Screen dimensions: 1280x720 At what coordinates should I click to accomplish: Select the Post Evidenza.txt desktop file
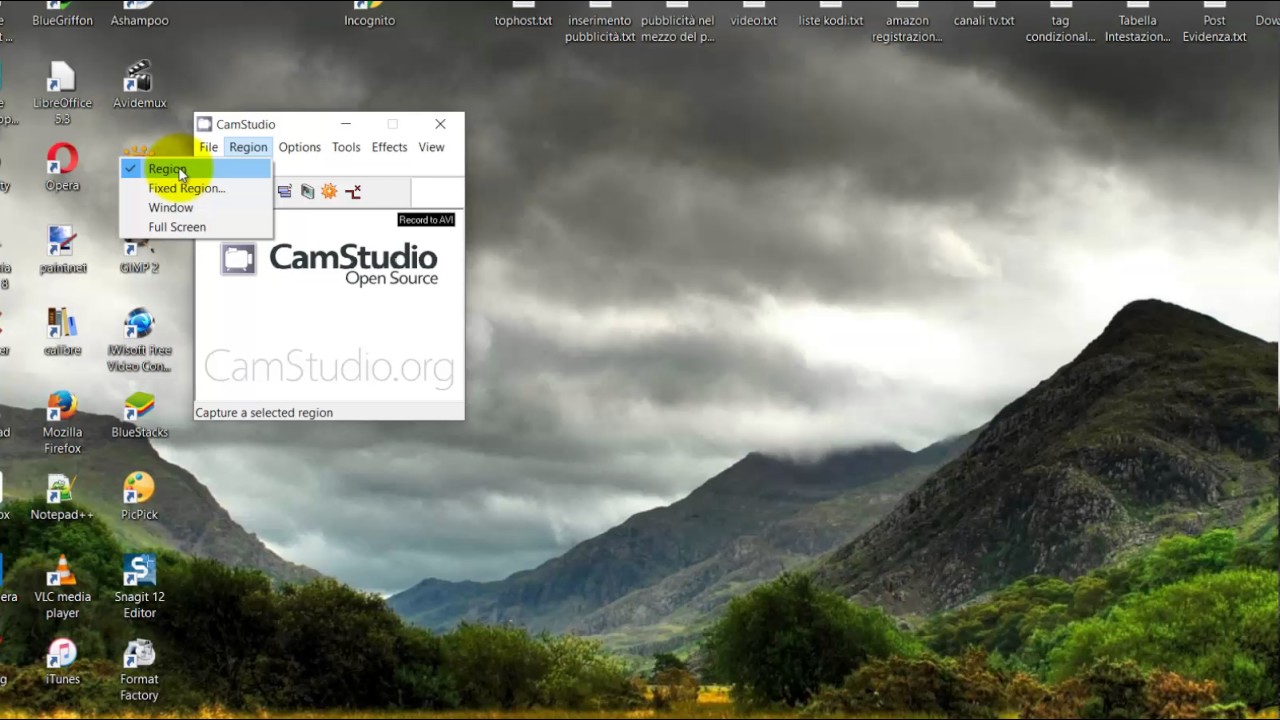pyautogui.click(x=1214, y=28)
